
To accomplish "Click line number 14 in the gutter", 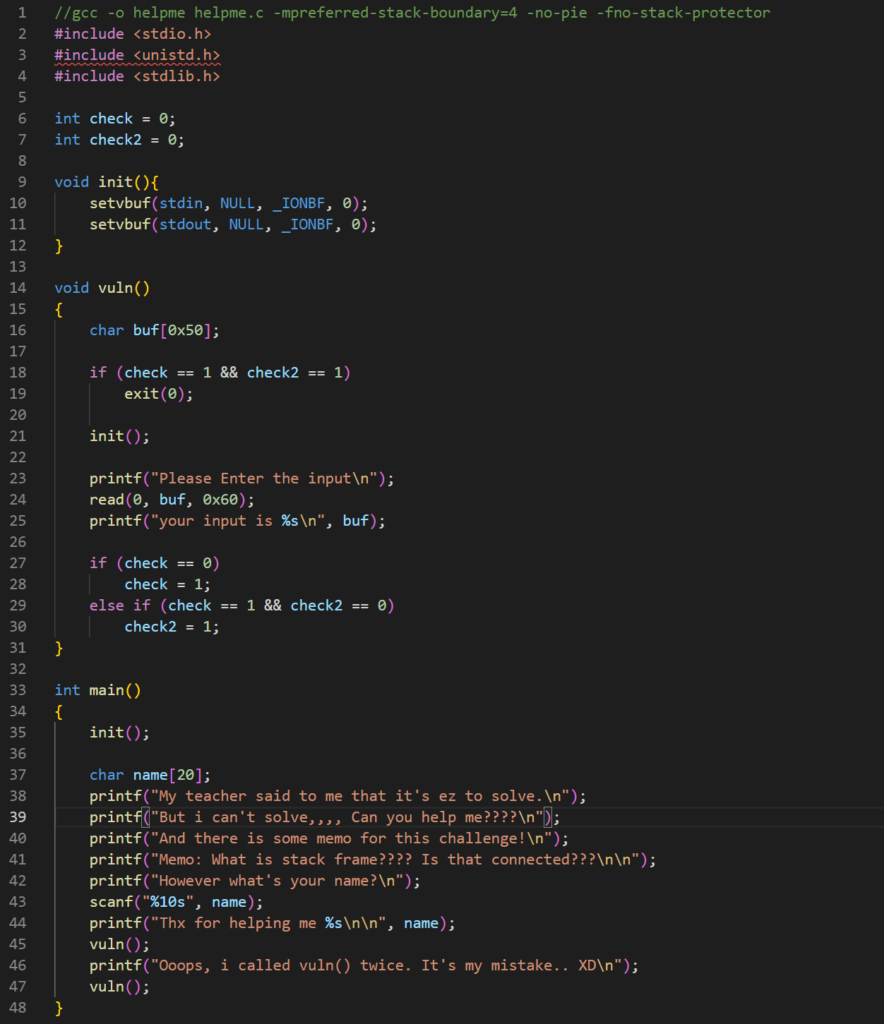I will point(18,288).
